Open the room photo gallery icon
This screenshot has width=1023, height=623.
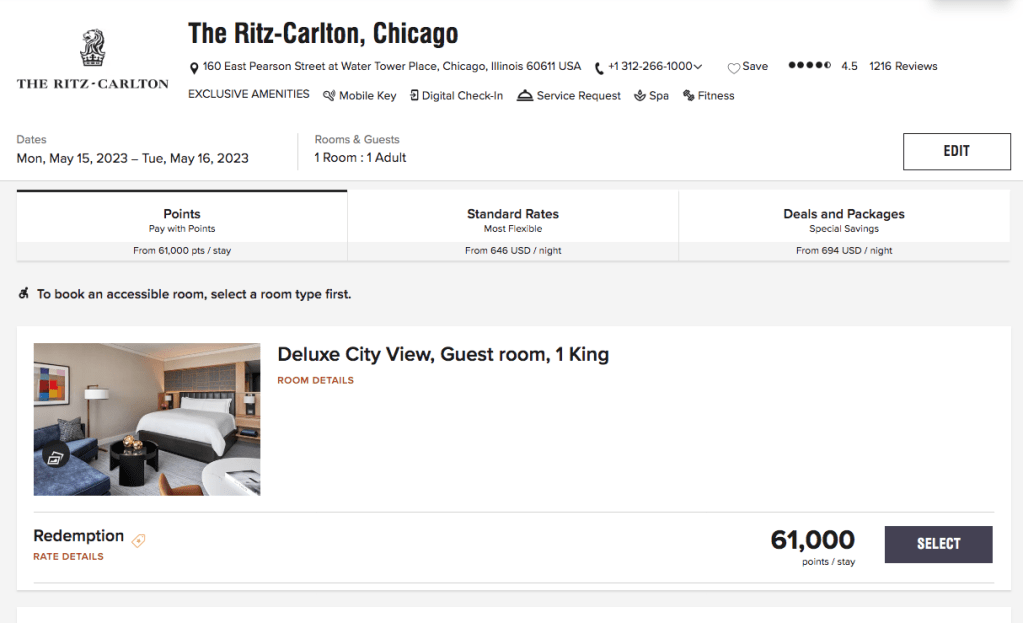55,457
